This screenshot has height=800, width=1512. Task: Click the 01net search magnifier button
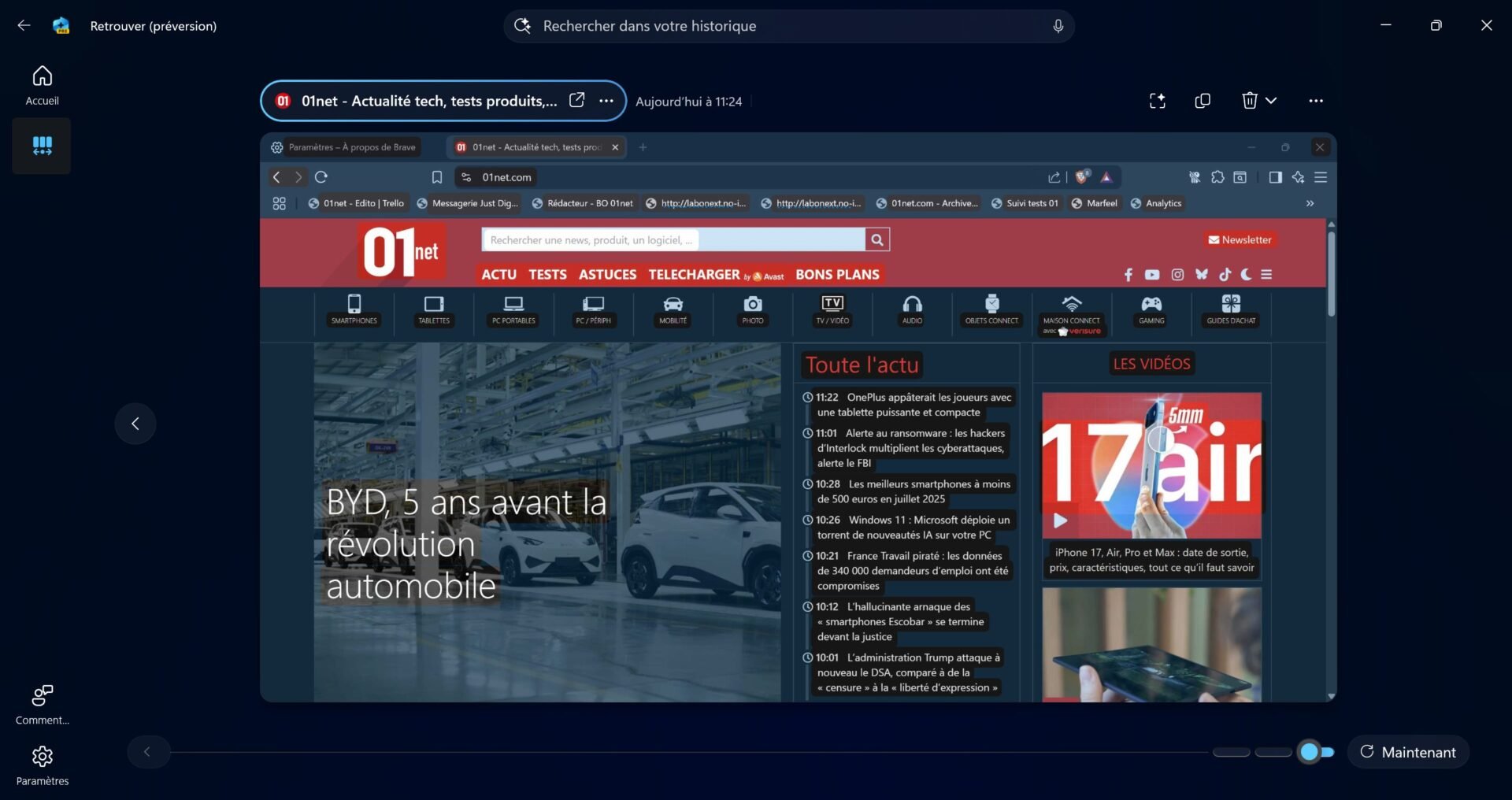(x=877, y=239)
